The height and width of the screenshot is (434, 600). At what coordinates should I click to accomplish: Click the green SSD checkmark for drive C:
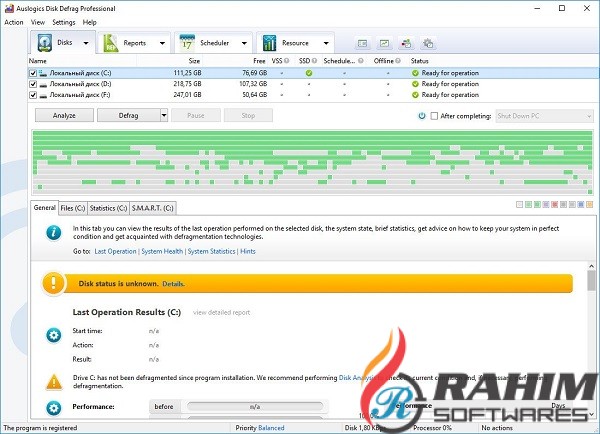(309, 73)
